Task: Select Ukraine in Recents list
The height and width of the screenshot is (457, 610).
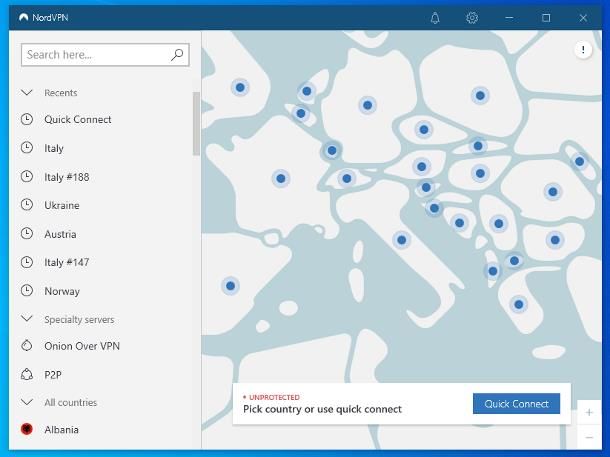Action: [62, 205]
